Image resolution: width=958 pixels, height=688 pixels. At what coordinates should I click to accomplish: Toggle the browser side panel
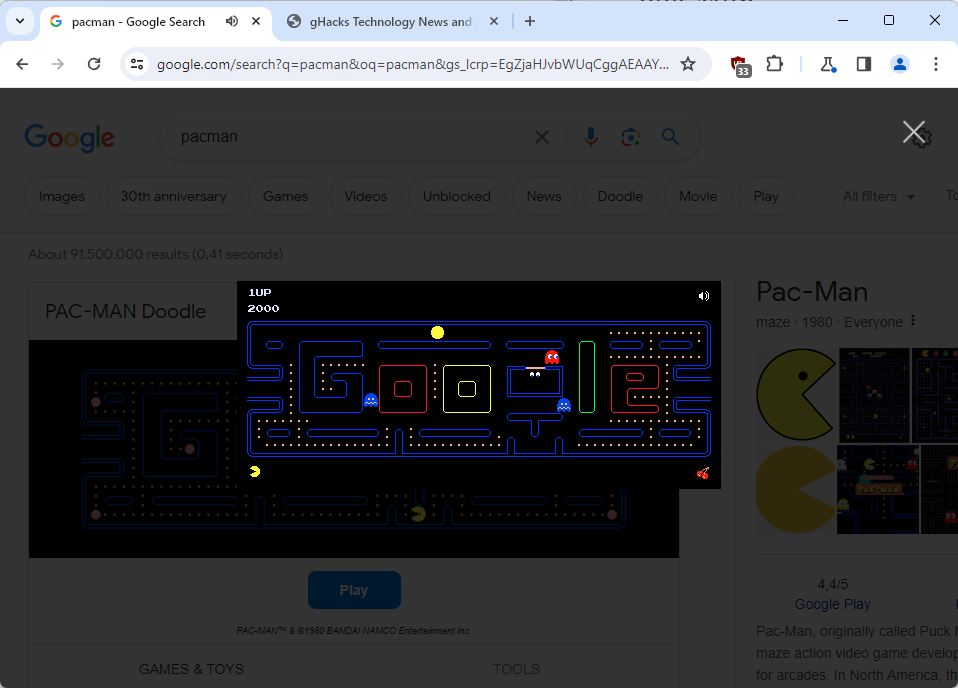tap(864, 64)
